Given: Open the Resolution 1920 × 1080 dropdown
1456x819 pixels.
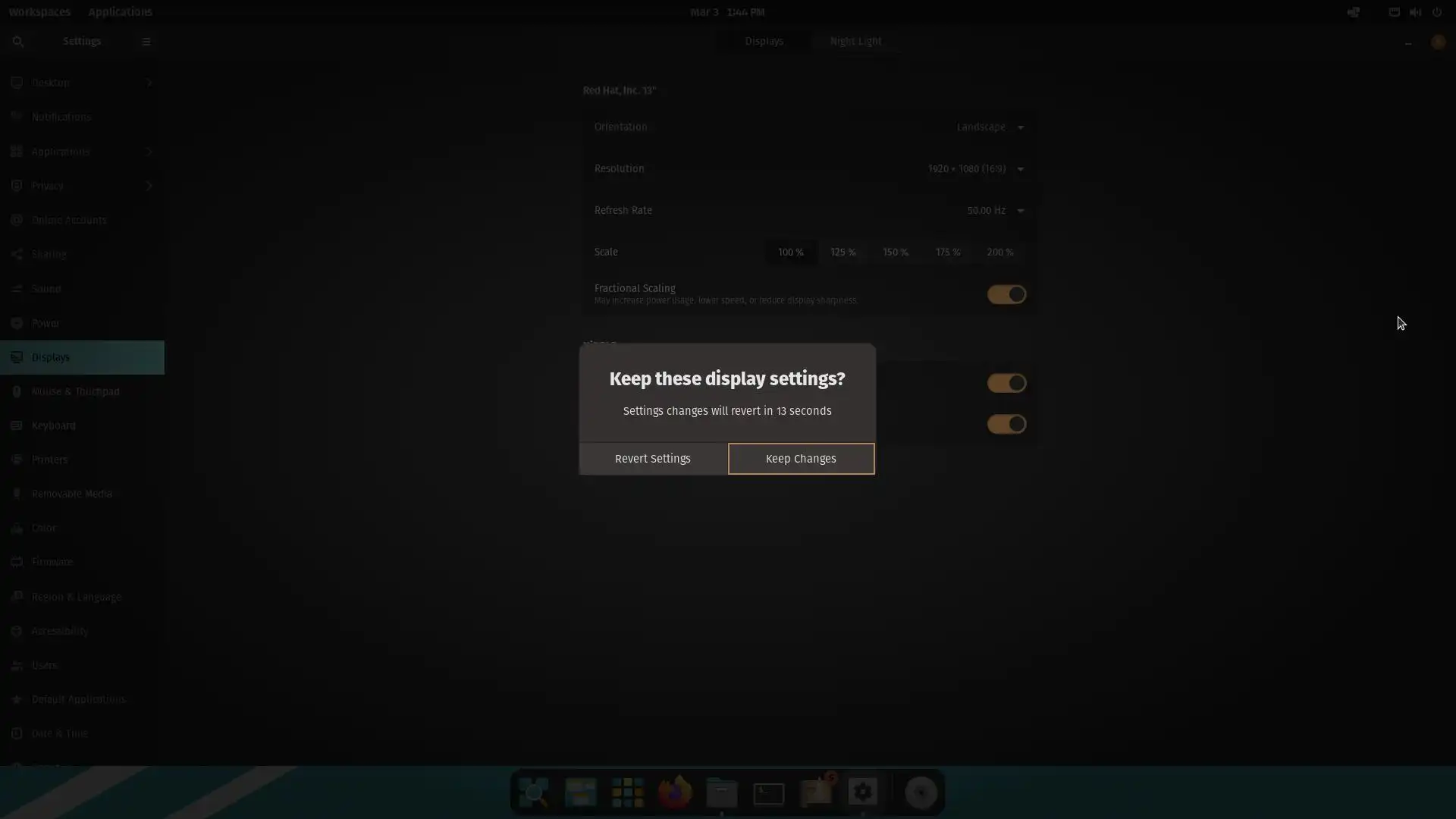Looking at the screenshot, I should tap(975, 168).
